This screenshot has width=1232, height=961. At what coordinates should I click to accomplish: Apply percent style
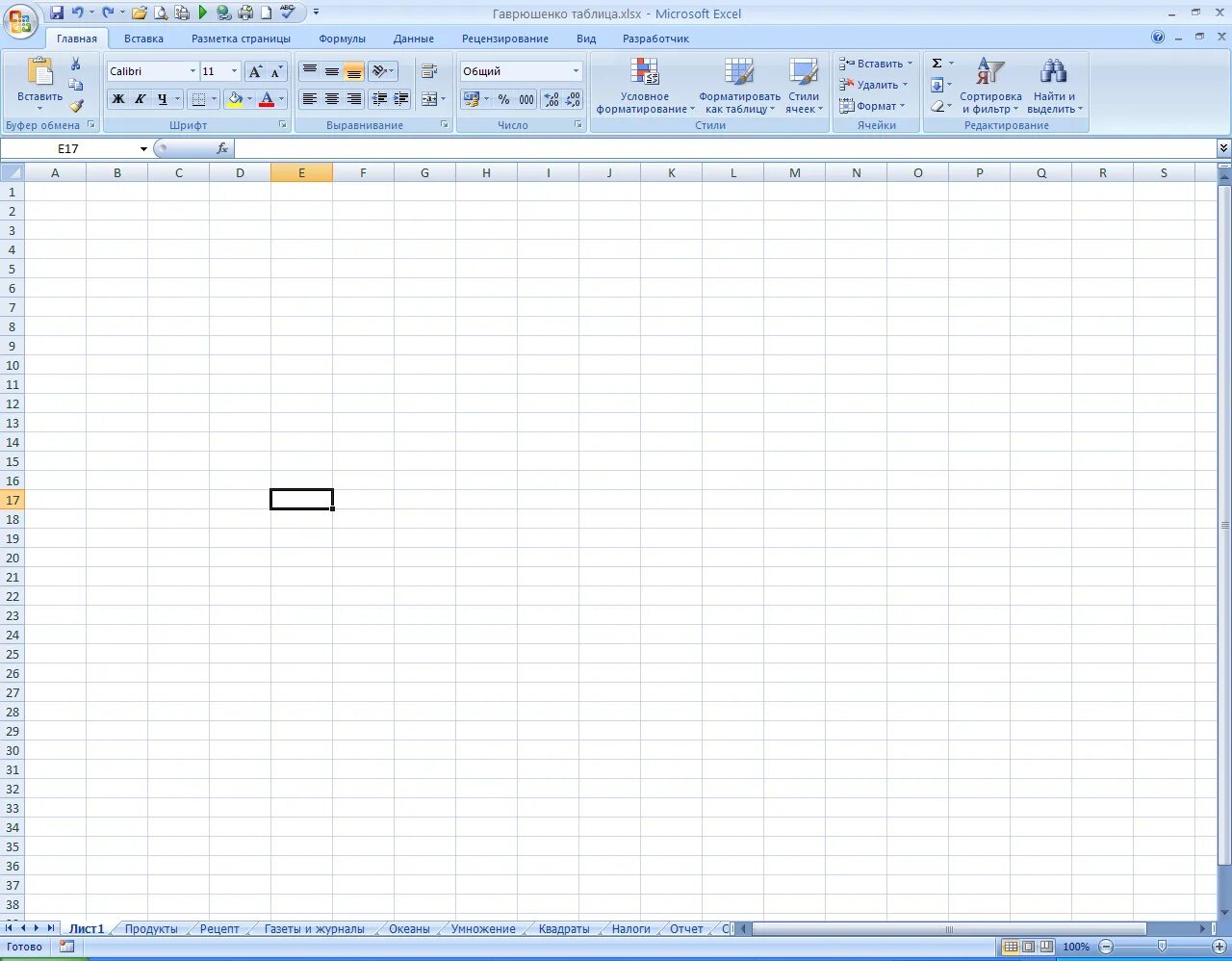503,99
